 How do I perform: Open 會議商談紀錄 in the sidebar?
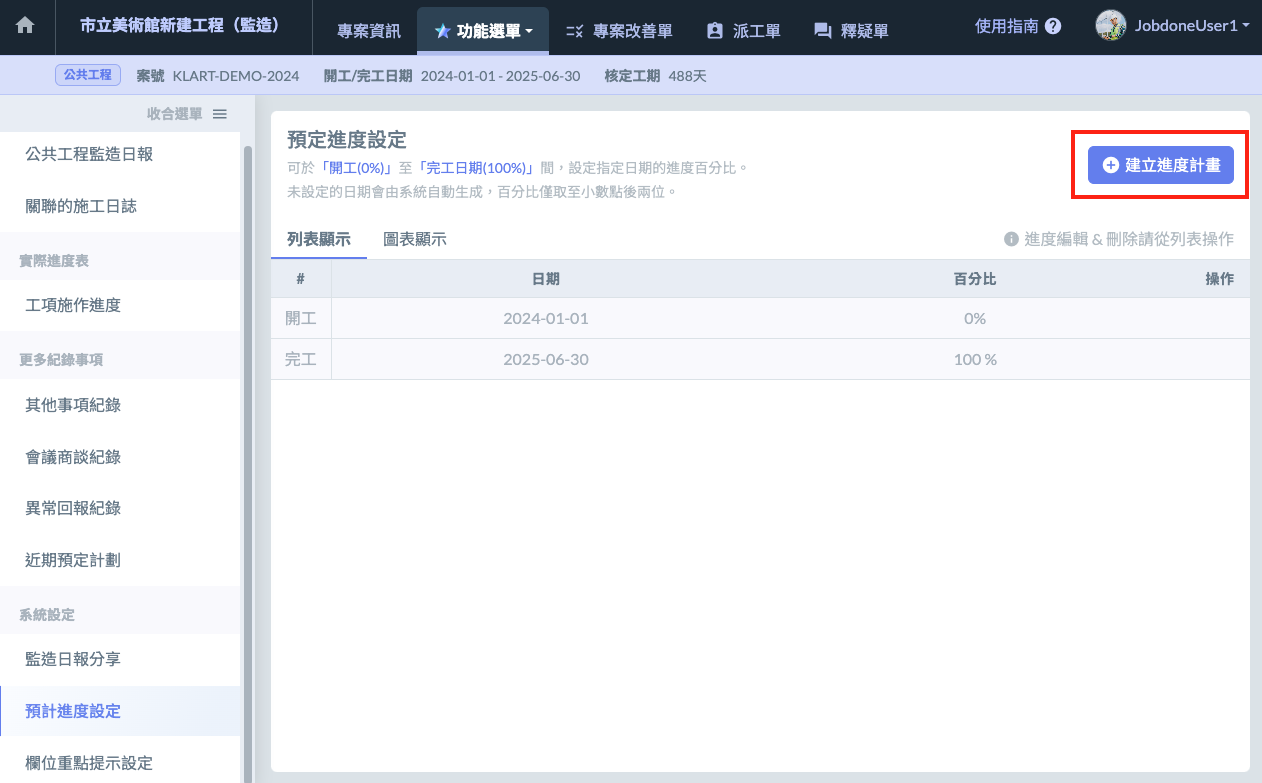(x=120, y=457)
